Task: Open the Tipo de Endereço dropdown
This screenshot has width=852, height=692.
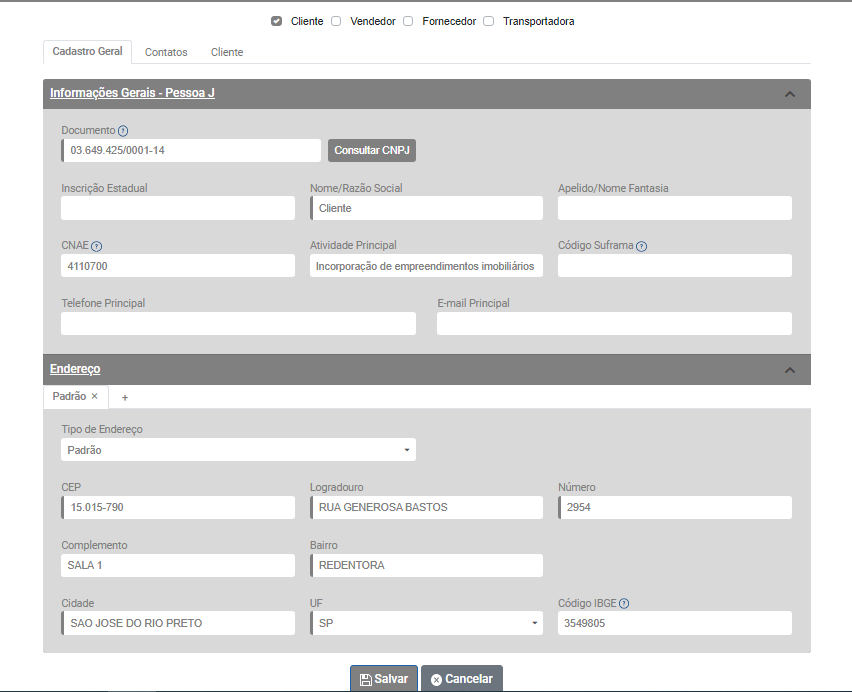Action: [238, 450]
